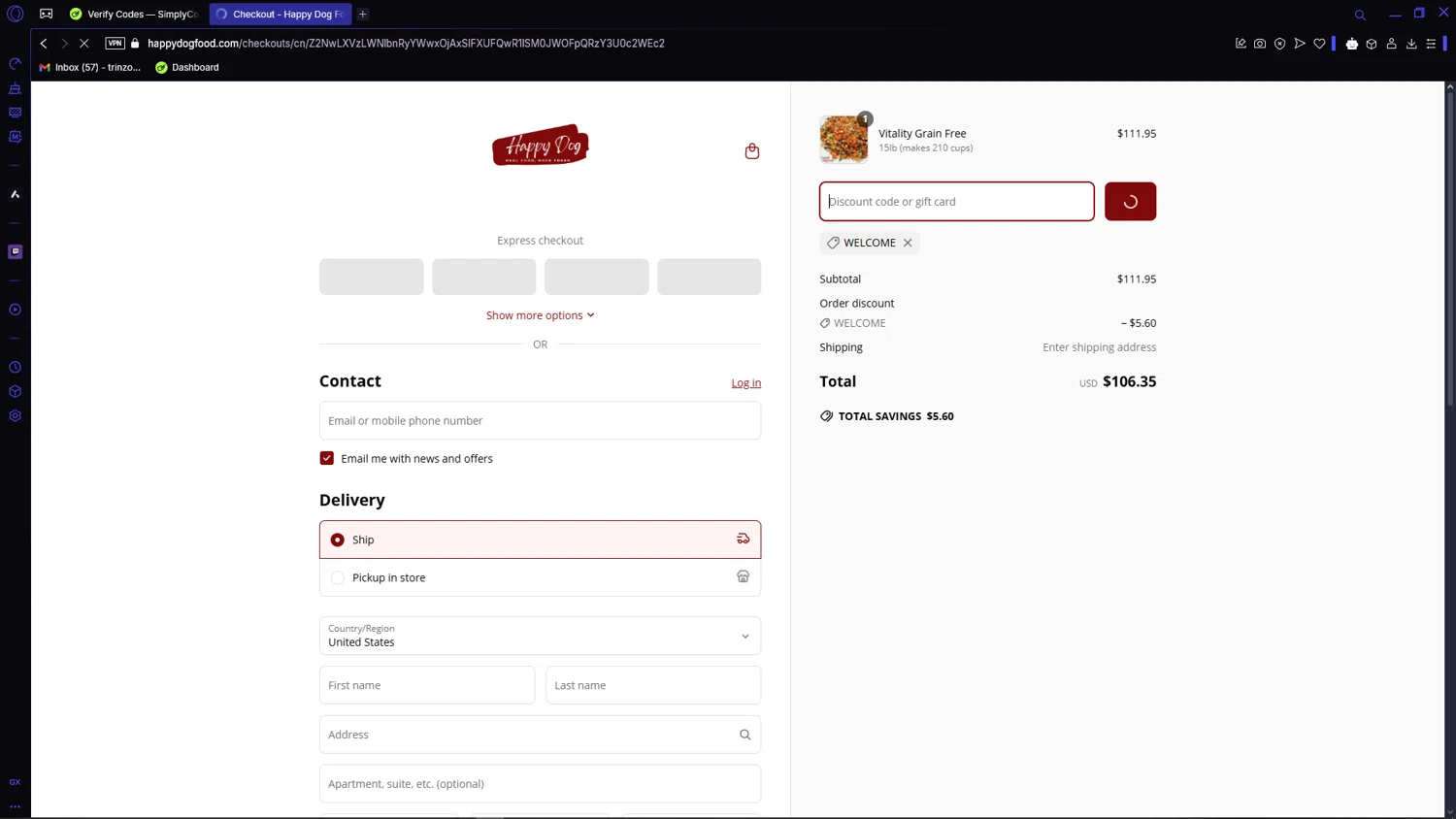Toggle Email me with news and offers checkbox
The image size is (1456, 819).
pyautogui.click(x=327, y=458)
